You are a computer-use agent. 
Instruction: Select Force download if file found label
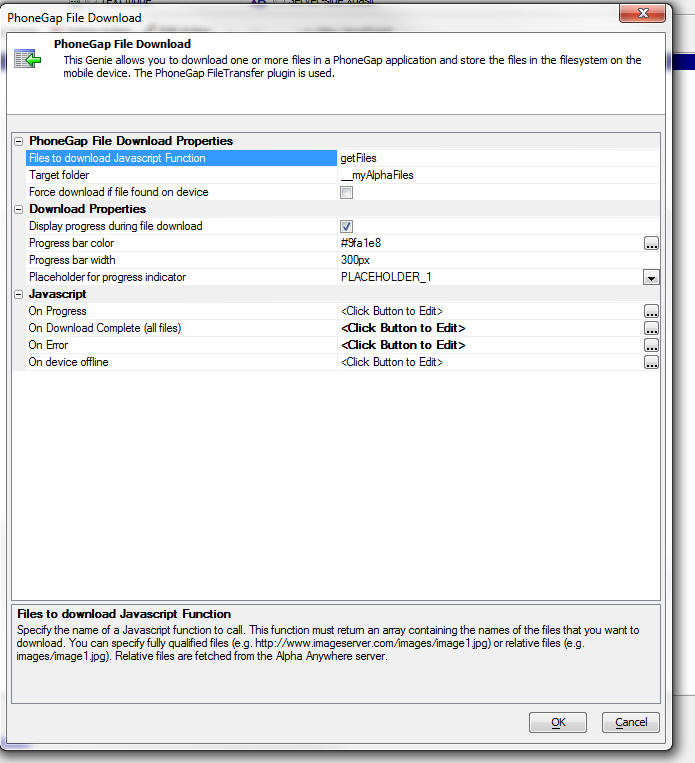pyautogui.click(x=118, y=192)
